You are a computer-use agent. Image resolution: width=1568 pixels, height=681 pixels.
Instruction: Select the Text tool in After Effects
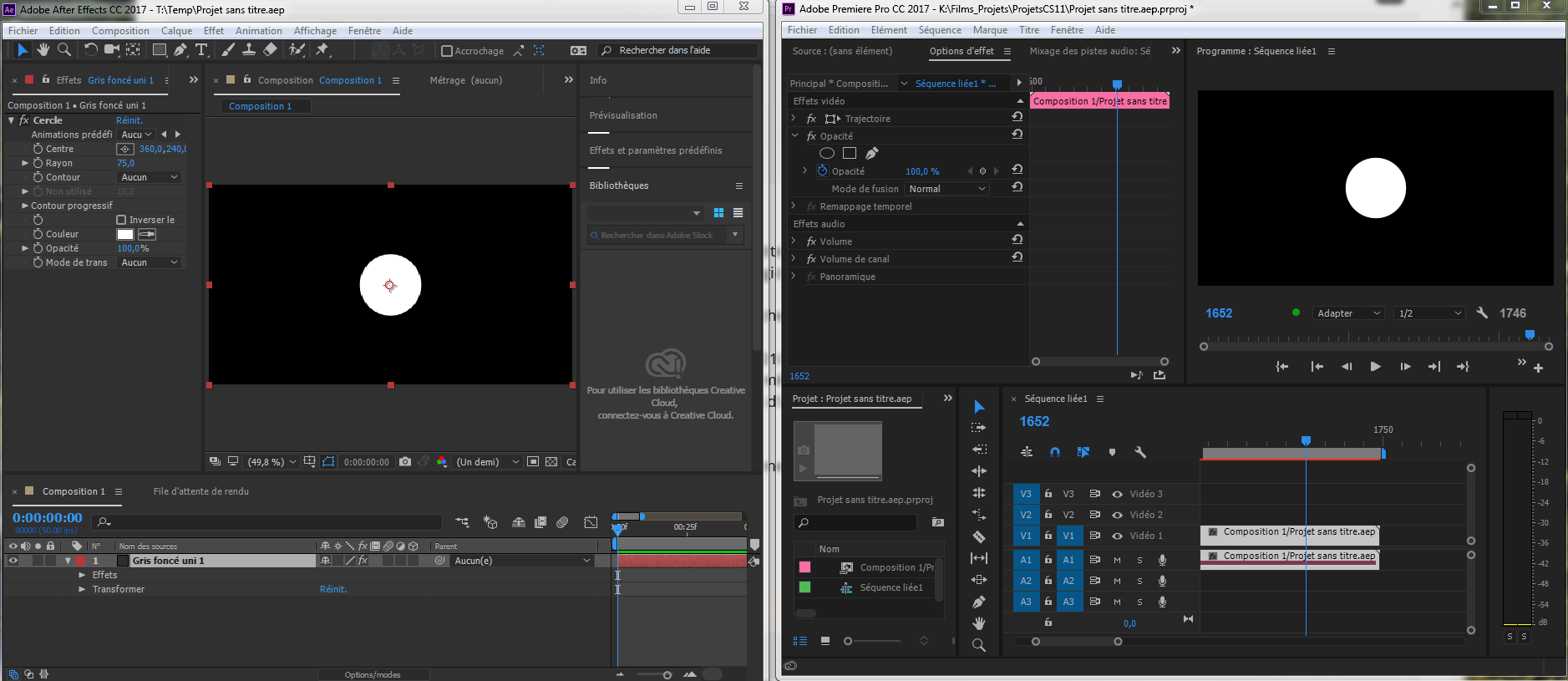pyautogui.click(x=201, y=50)
